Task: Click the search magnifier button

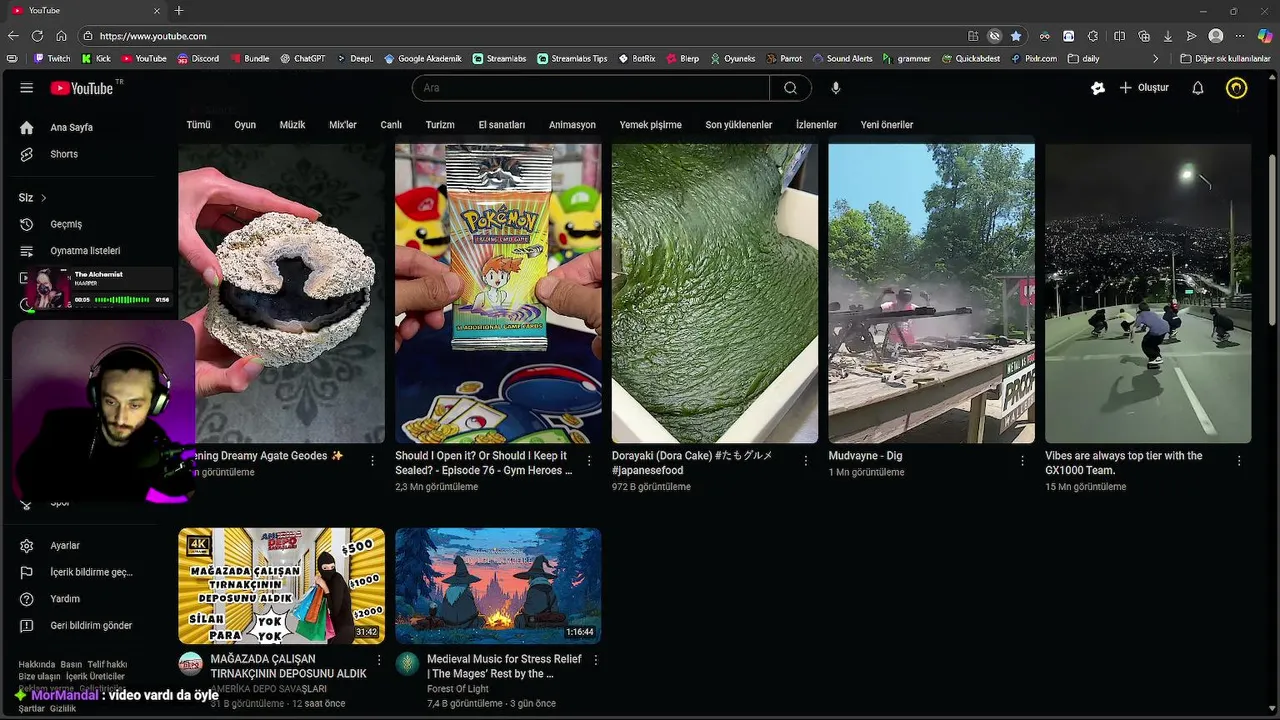Action: [x=790, y=88]
